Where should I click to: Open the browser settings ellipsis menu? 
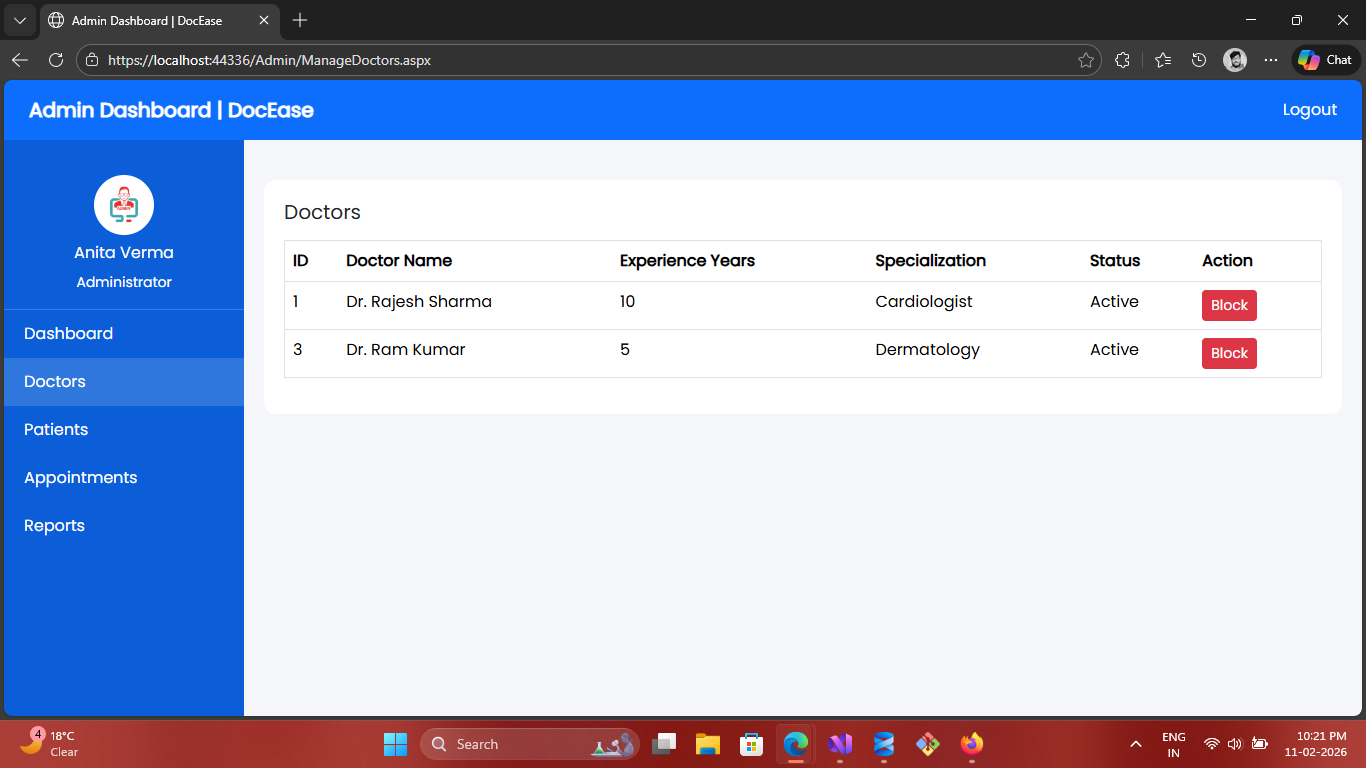pyautogui.click(x=1271, y=60)
